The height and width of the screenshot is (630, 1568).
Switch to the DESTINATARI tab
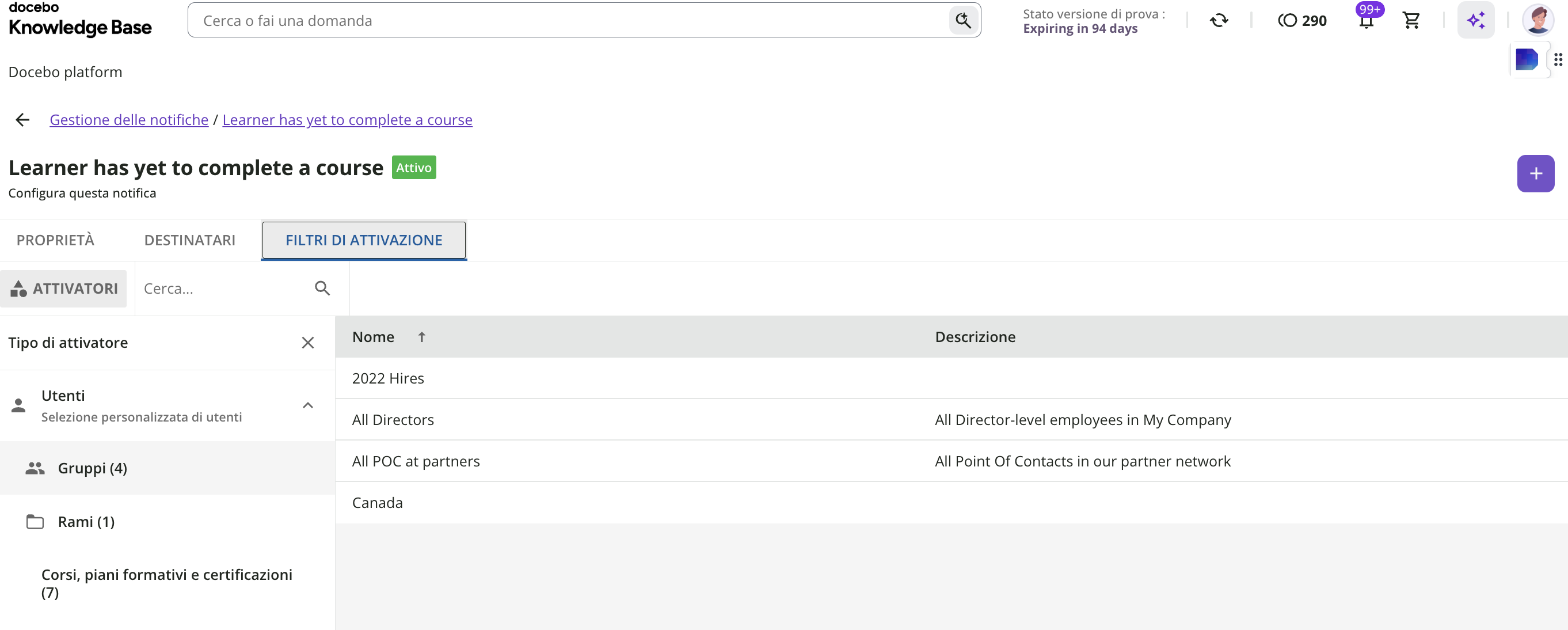pos(190,241)
